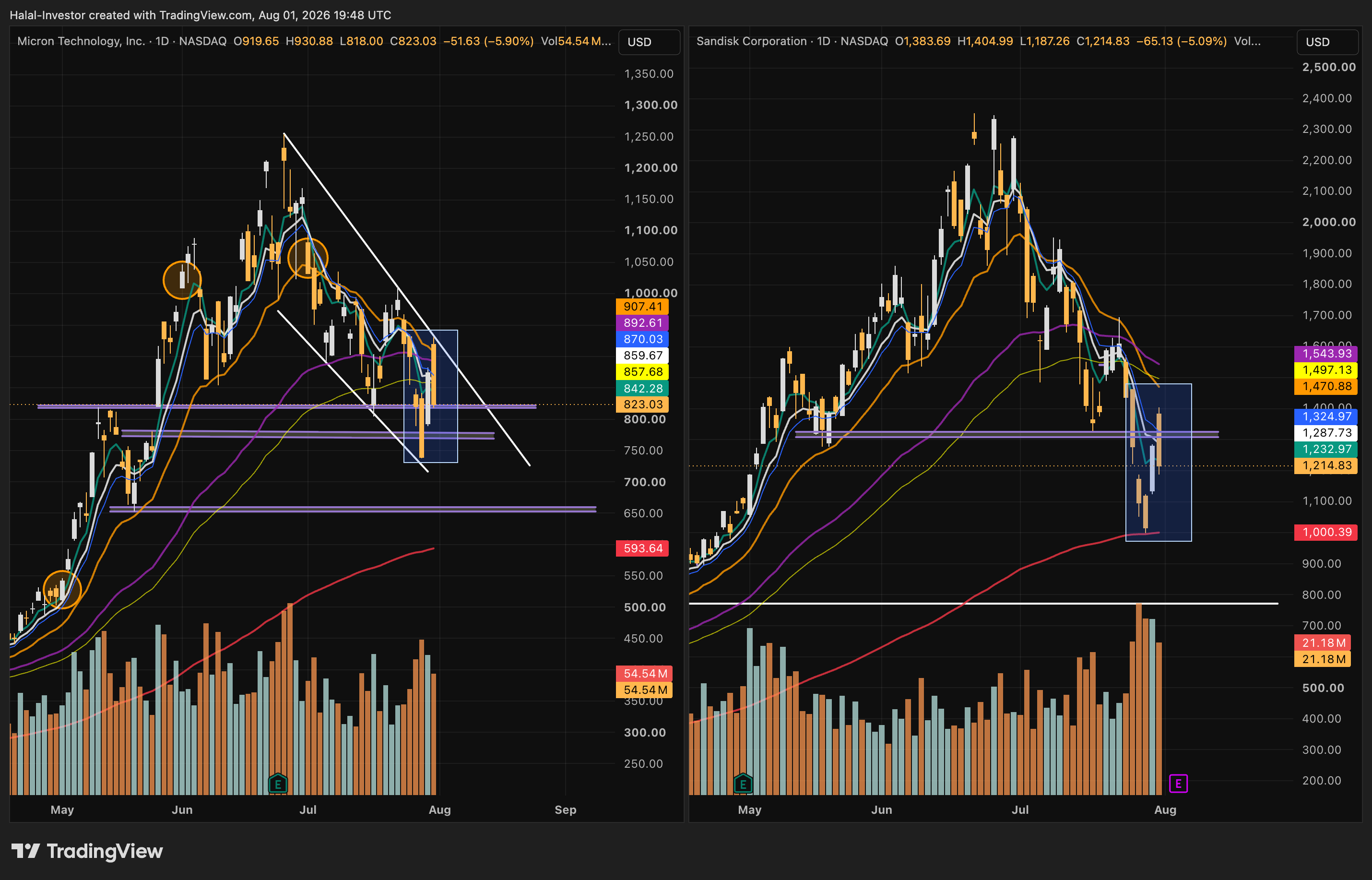1372x880 pixels.
Task: Click the Jul label on Micron time axis
Action: pos(308,810)
